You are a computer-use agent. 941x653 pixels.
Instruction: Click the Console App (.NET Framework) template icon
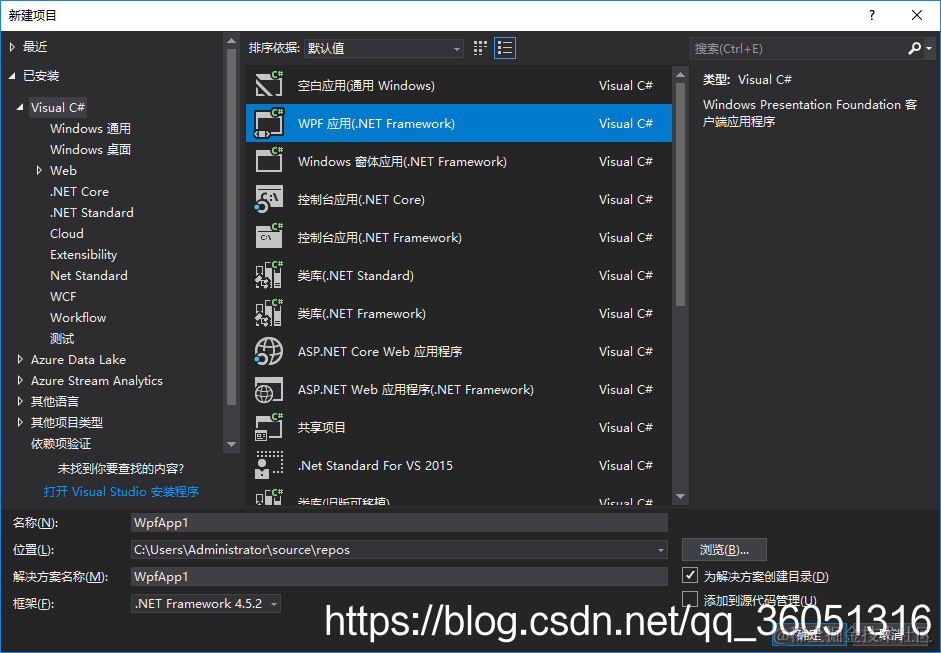pyautogui.click(x=268, y=237)
